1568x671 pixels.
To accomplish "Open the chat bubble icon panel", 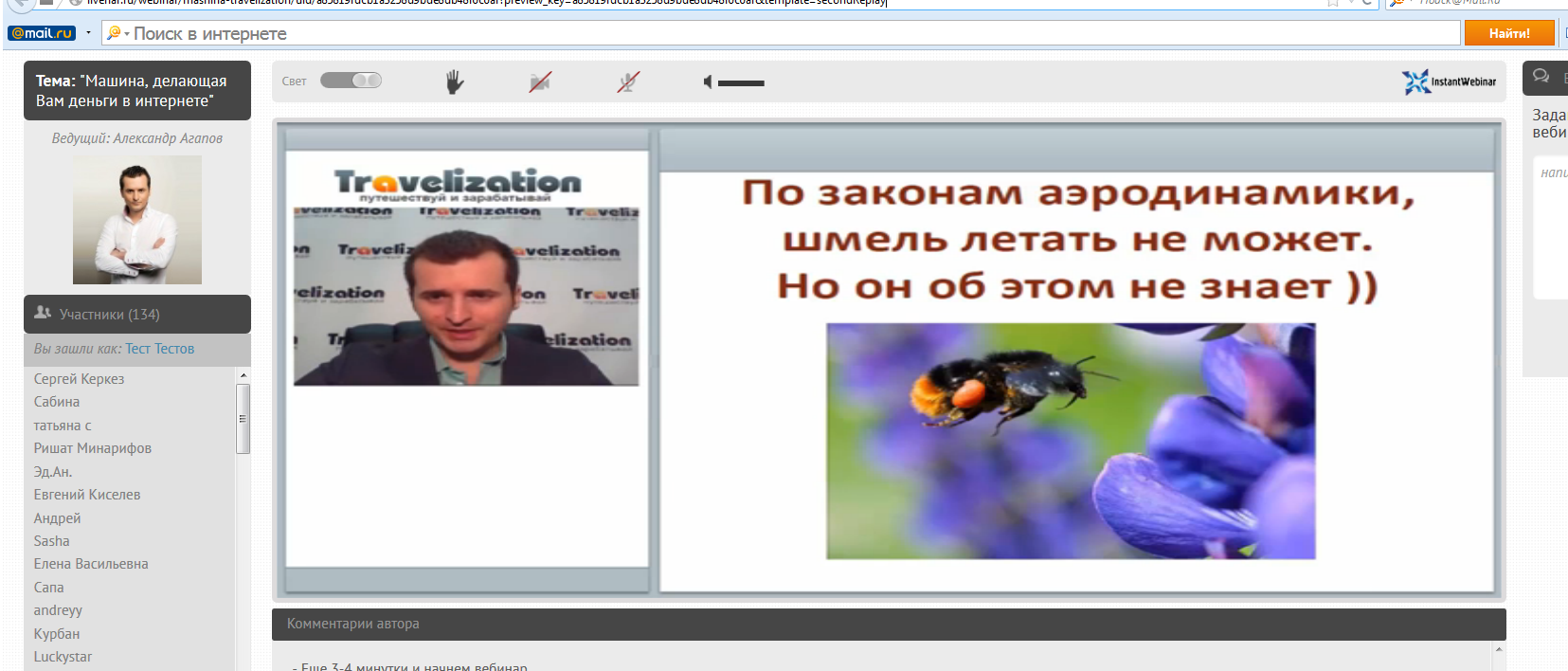I will [x=1541, y=77].
